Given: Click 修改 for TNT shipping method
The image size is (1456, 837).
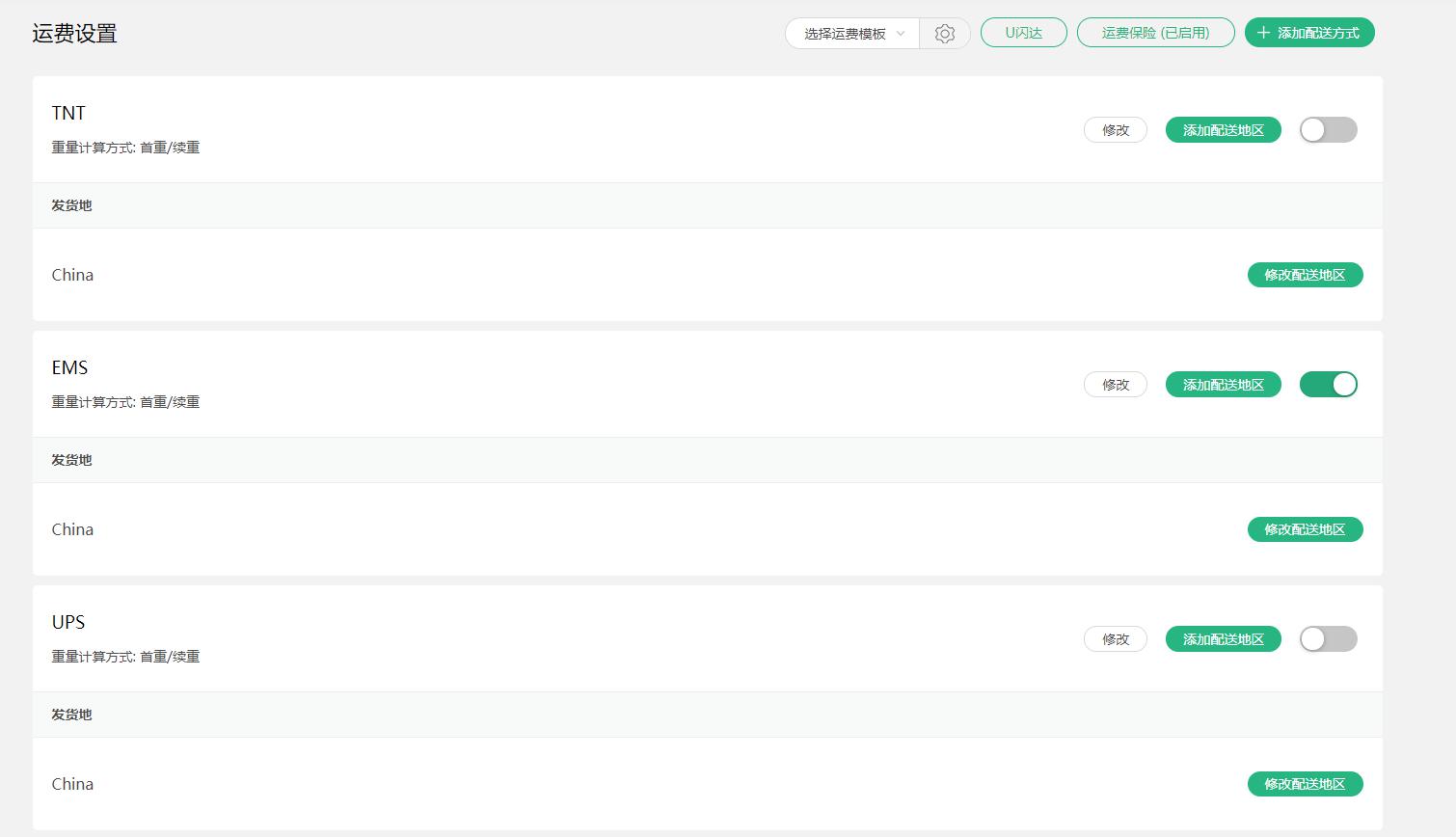Looking at the screenshot, I should tap(1115, 130).
